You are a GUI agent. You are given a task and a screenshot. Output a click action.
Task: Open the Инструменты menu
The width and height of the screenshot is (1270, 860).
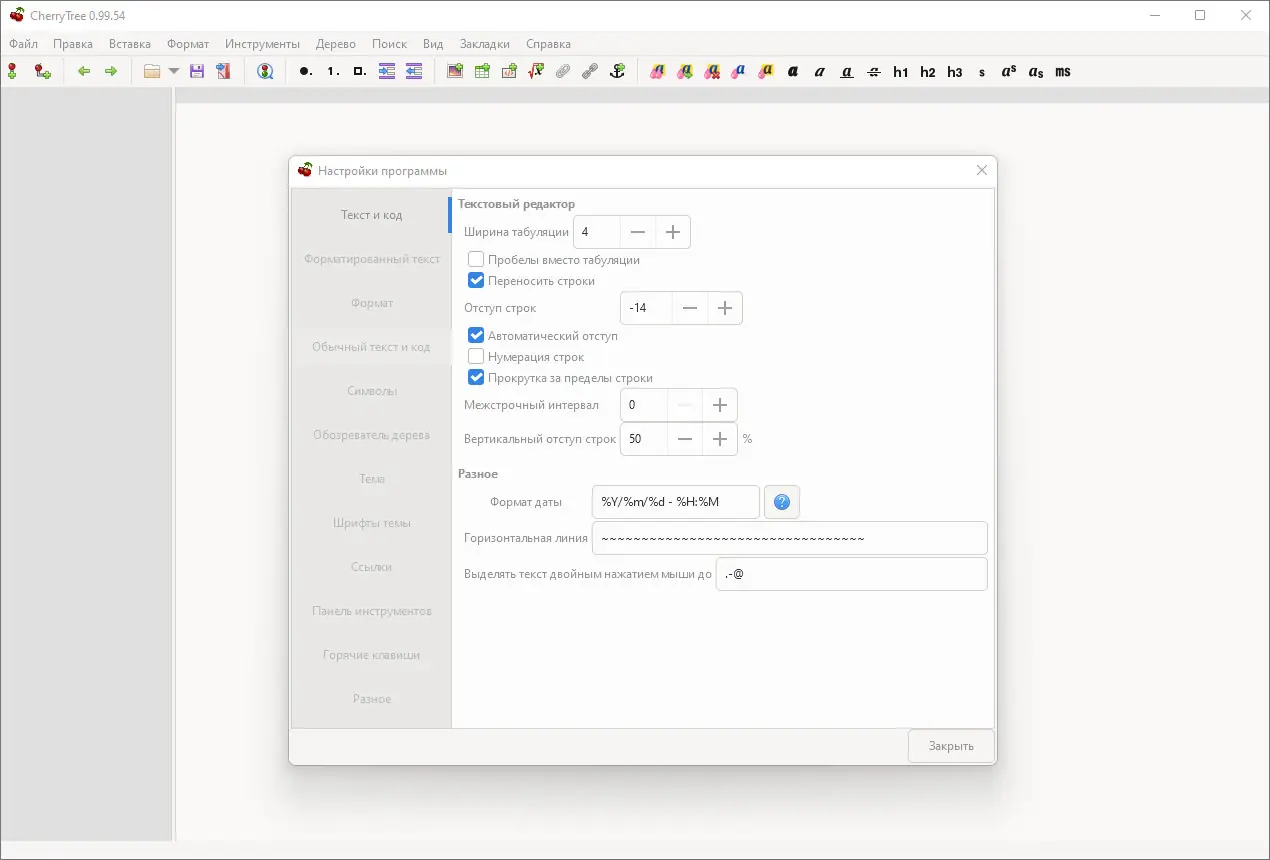click(262, 44)
